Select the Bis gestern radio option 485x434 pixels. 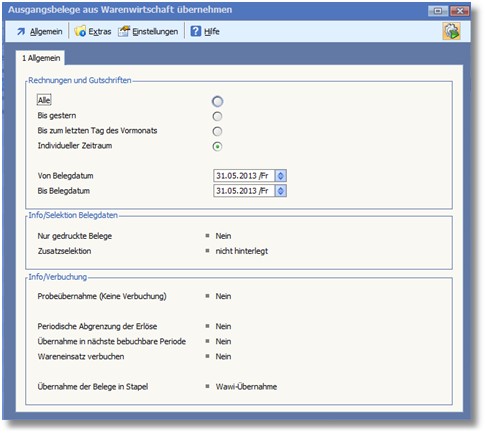217,116
